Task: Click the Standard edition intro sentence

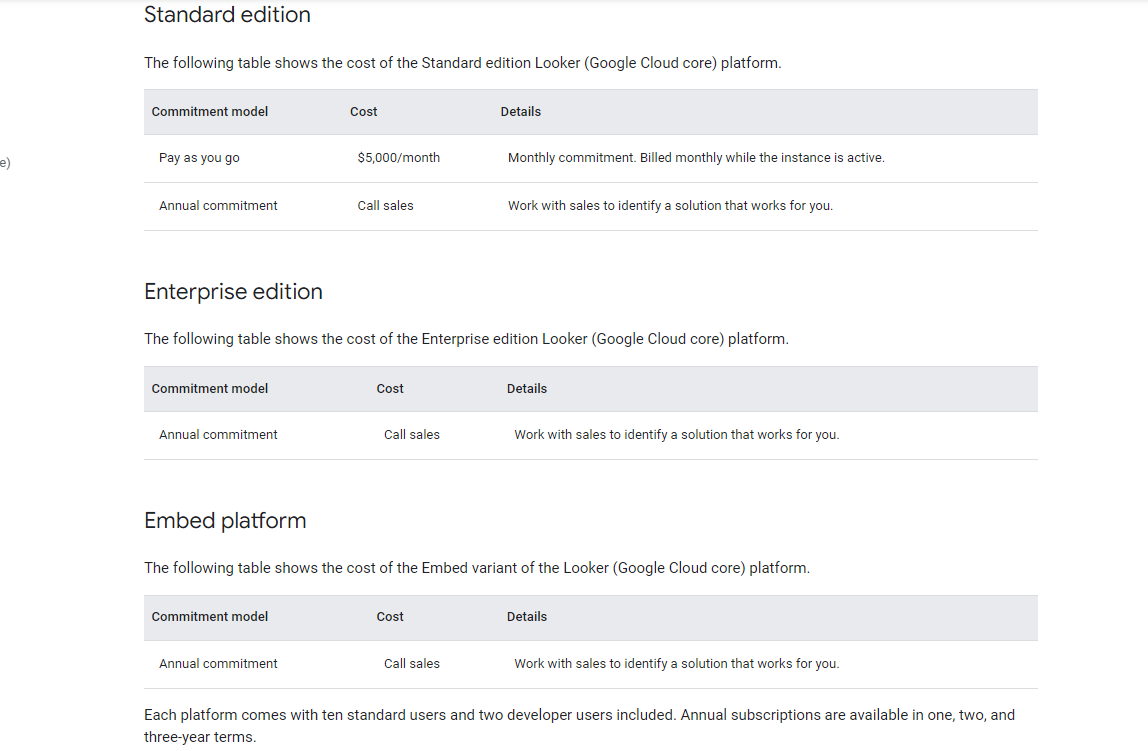Action: click(462, 62)
